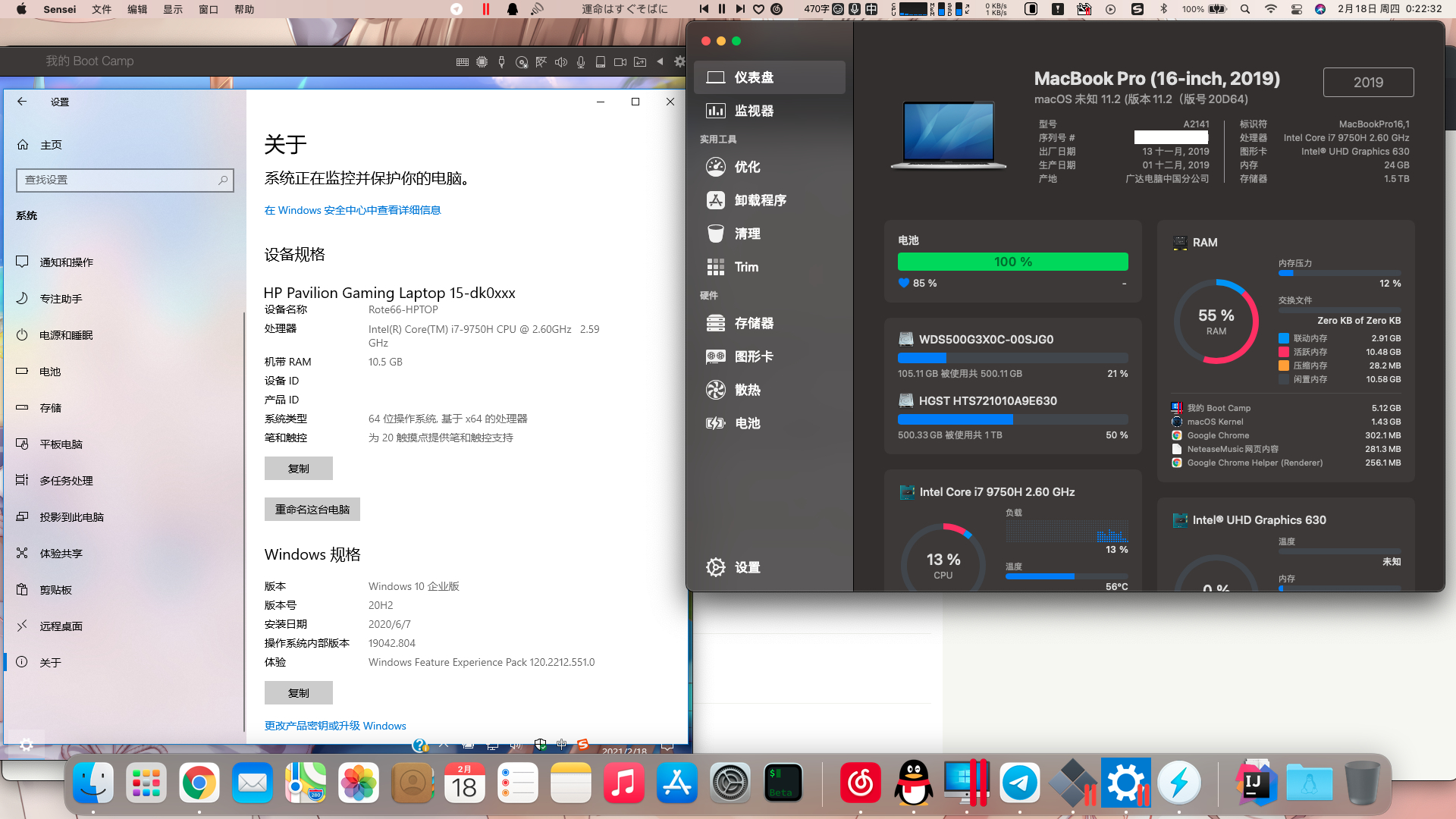Select 仪表盘 dashboard in Sensei sidebar

(770, 77)
